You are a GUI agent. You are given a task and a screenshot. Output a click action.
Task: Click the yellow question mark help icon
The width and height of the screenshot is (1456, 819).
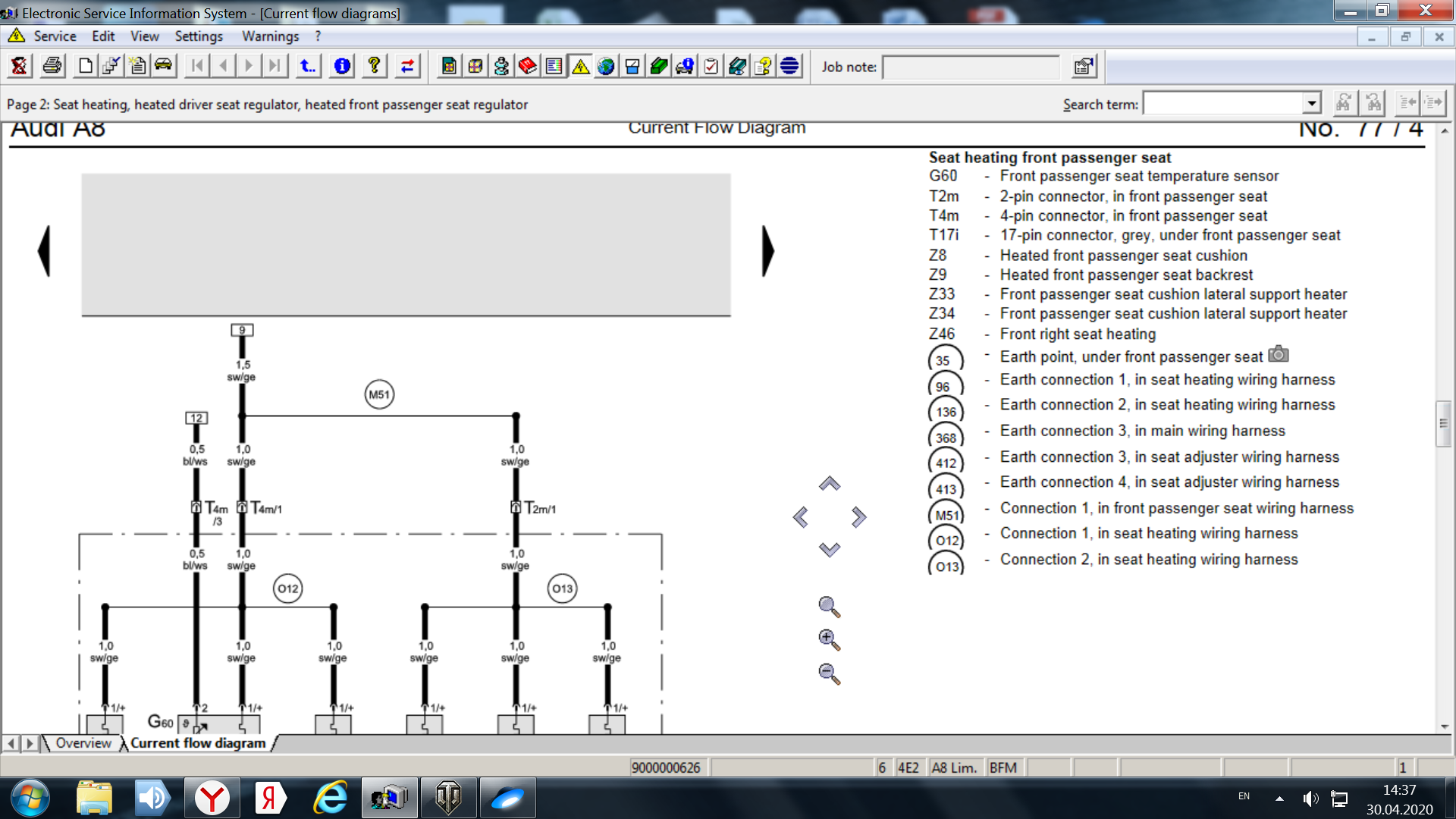coord(375,67)
